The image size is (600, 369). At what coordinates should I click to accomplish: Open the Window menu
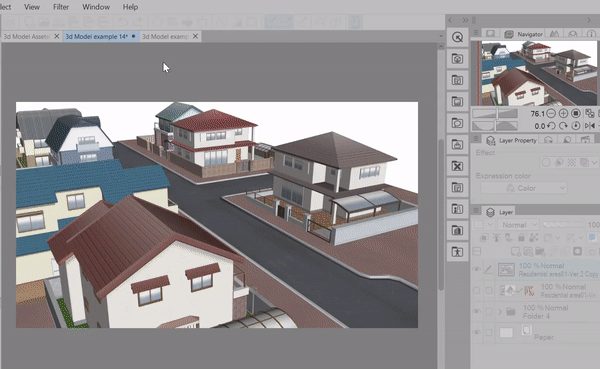[96, 7]
